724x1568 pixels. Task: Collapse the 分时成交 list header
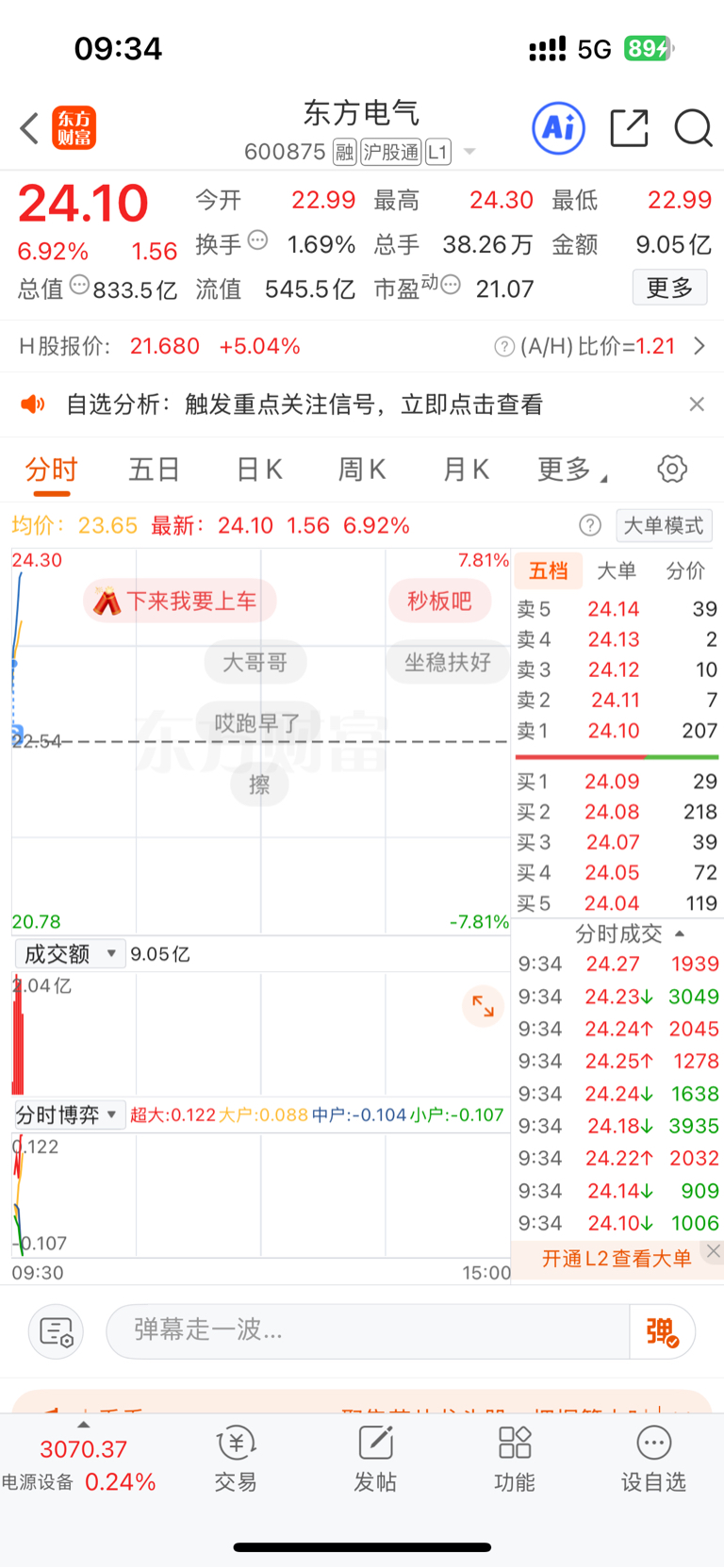630,934
